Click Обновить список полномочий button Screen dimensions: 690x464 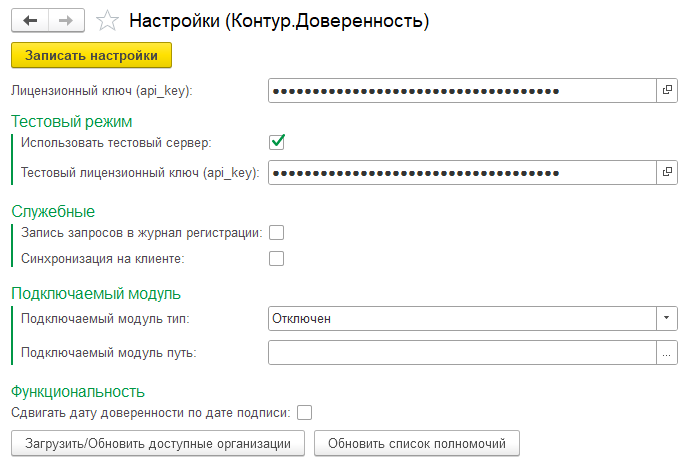click(417, 443)
